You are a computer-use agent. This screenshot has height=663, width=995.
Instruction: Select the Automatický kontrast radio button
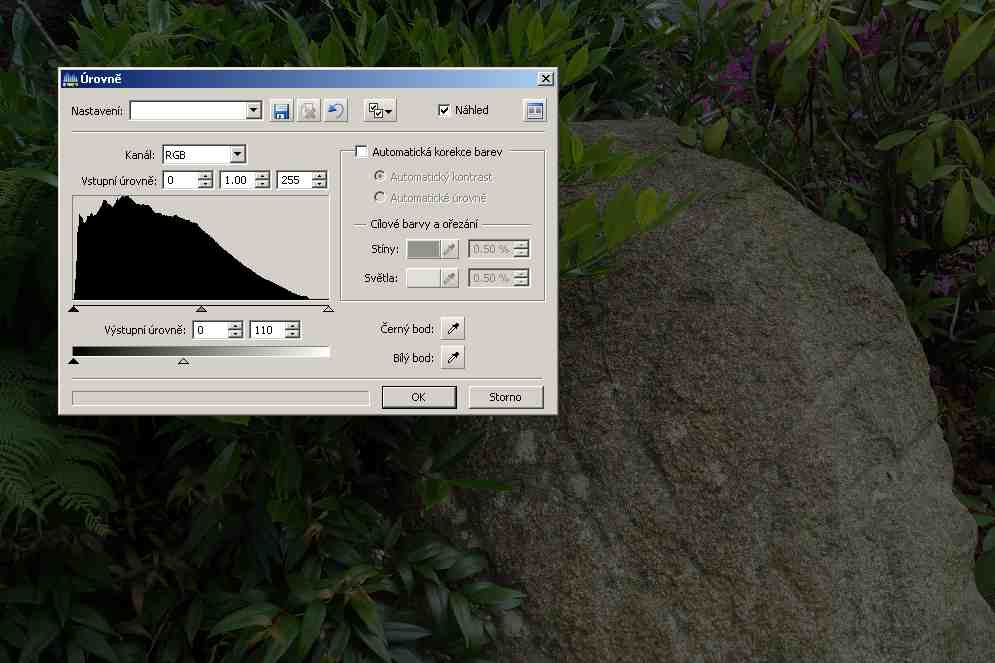(x=379, y=177)
